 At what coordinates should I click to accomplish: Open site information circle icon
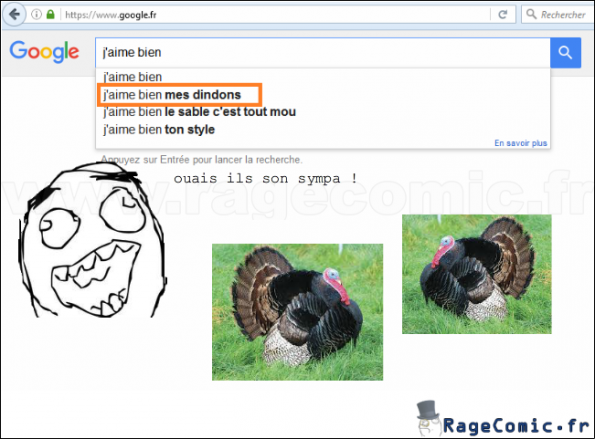point(36,15)
